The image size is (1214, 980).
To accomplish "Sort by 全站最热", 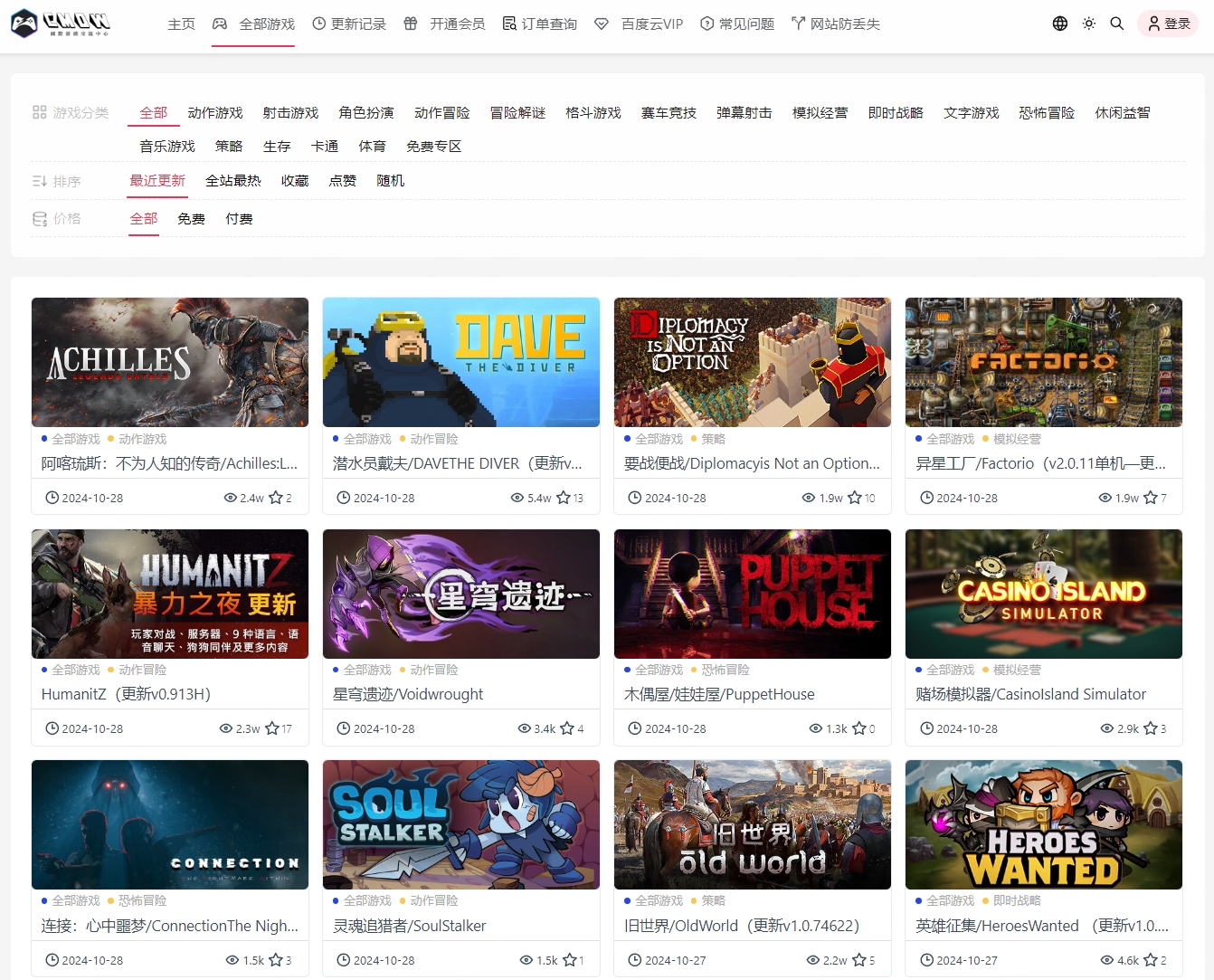I will [233, 180].
